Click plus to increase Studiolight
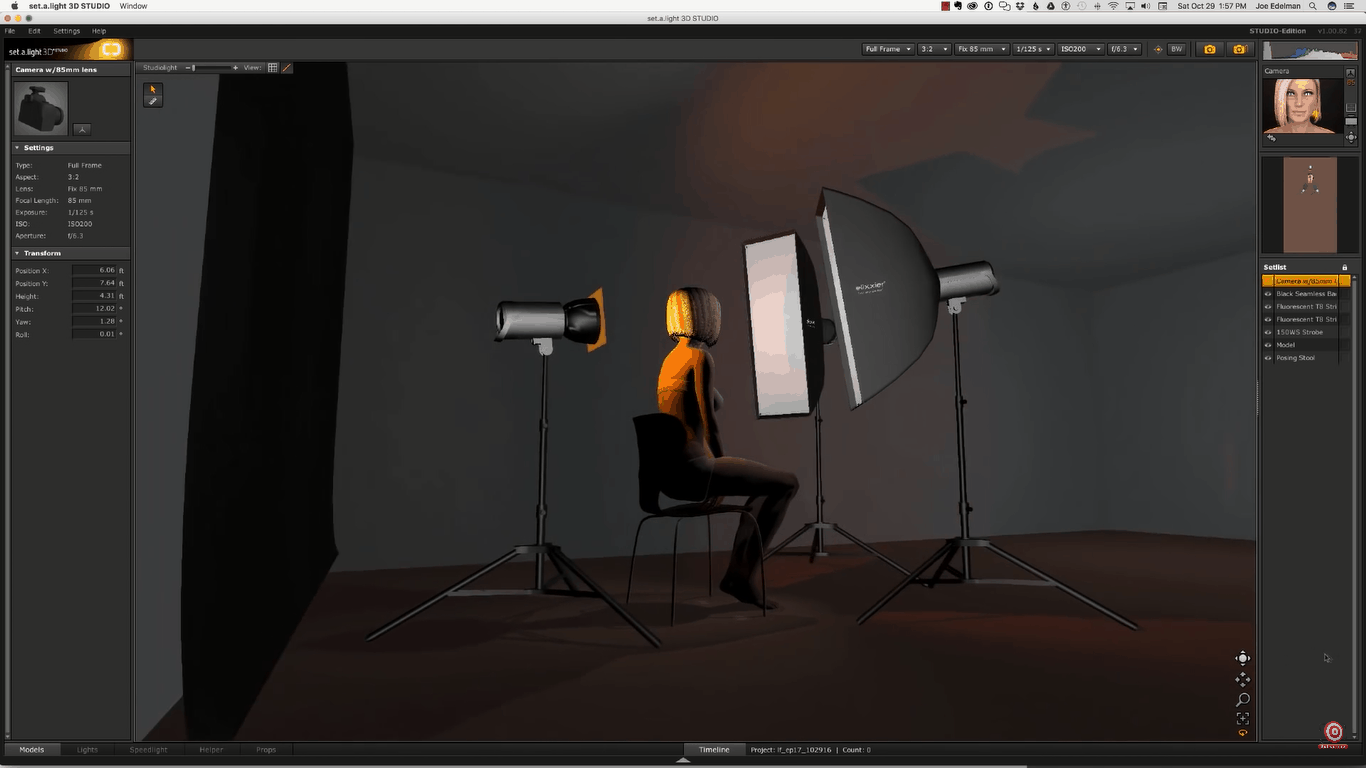1366x768 pixels. point(235,68)
